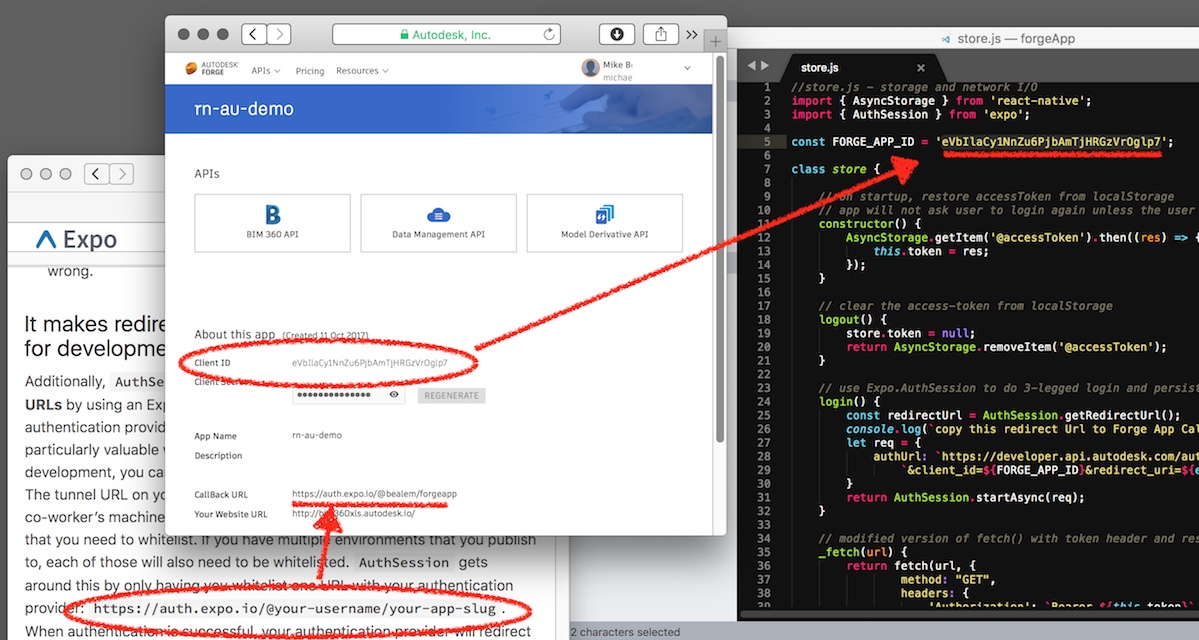
Task: Click Mike B's profile avatar
Action: tap(590, 68)
